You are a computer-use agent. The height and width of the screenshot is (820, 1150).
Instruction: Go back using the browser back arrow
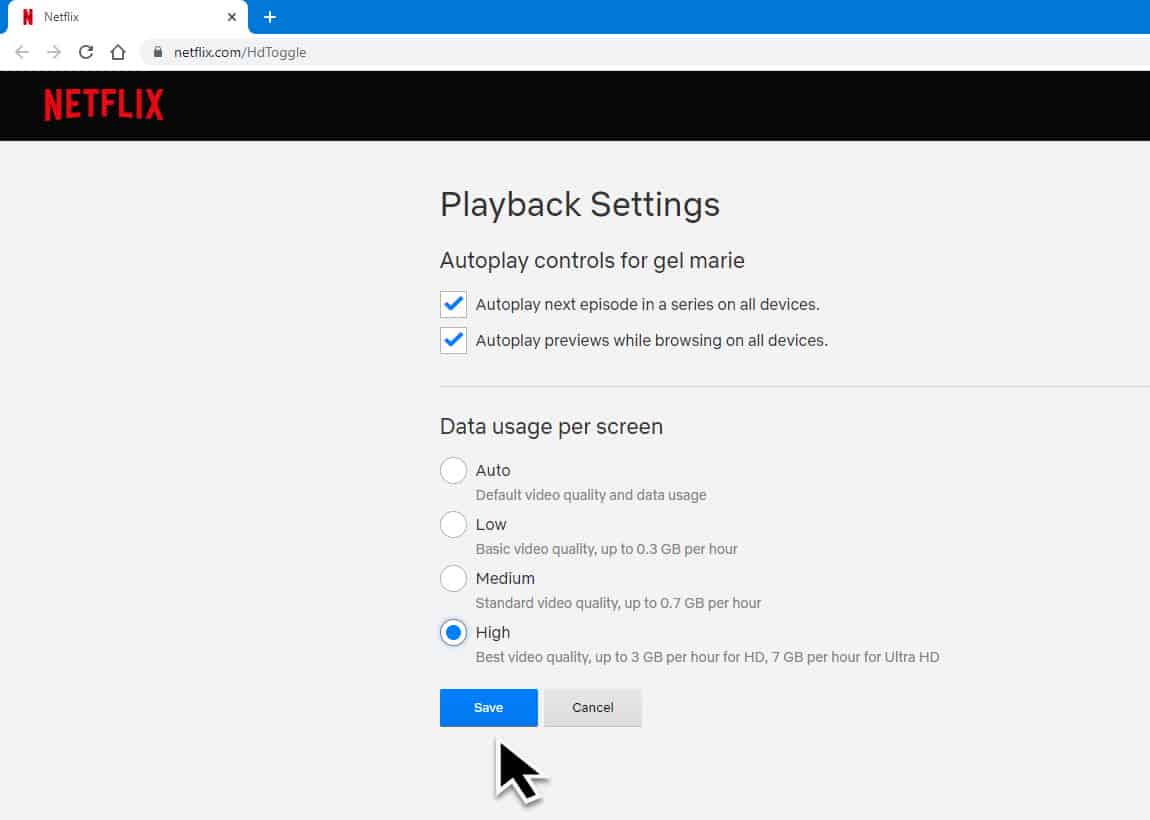(22, 52)
